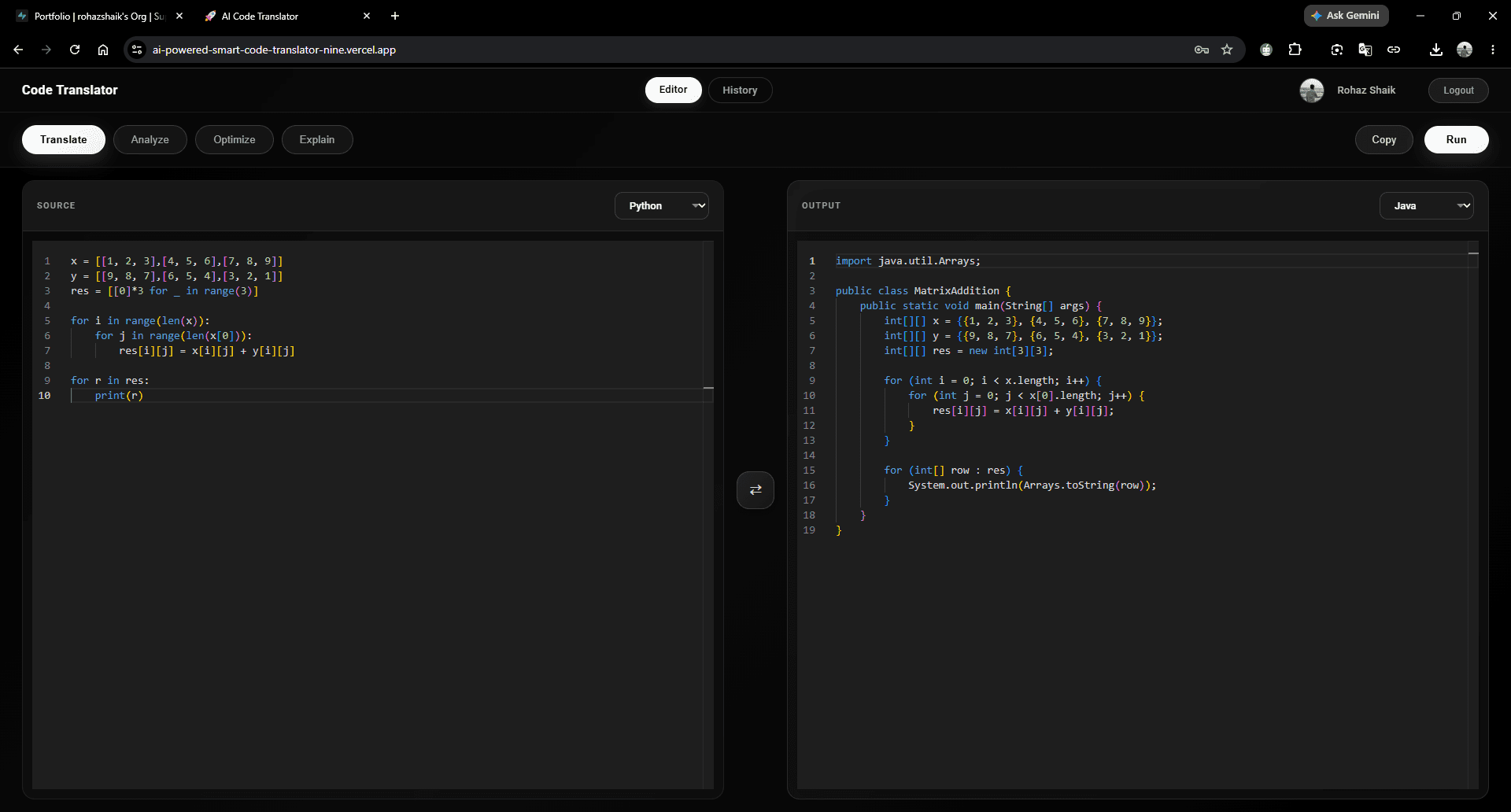This screenshot has height=812, width=1511.
Task: Open the Python source language dropdown
Action: point(661,205)
